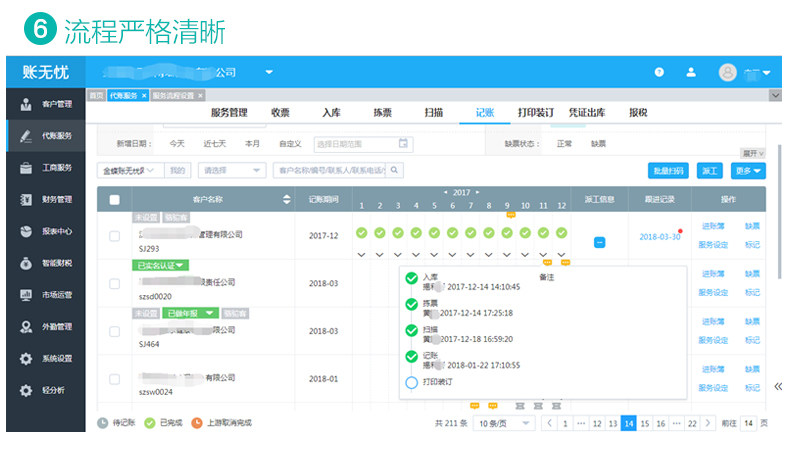The image size is (790, 458).
Task: Open 客户管理 in the sidebar
Action: point(46,104)
